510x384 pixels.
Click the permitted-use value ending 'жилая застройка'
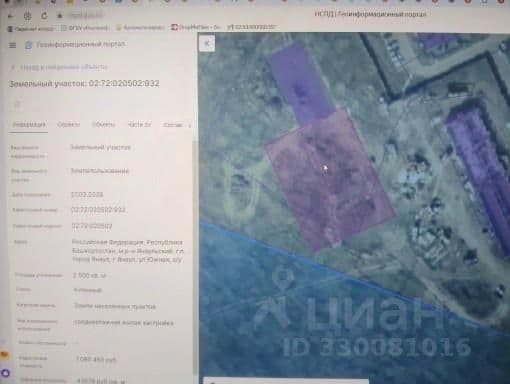[x=124, y=323]
